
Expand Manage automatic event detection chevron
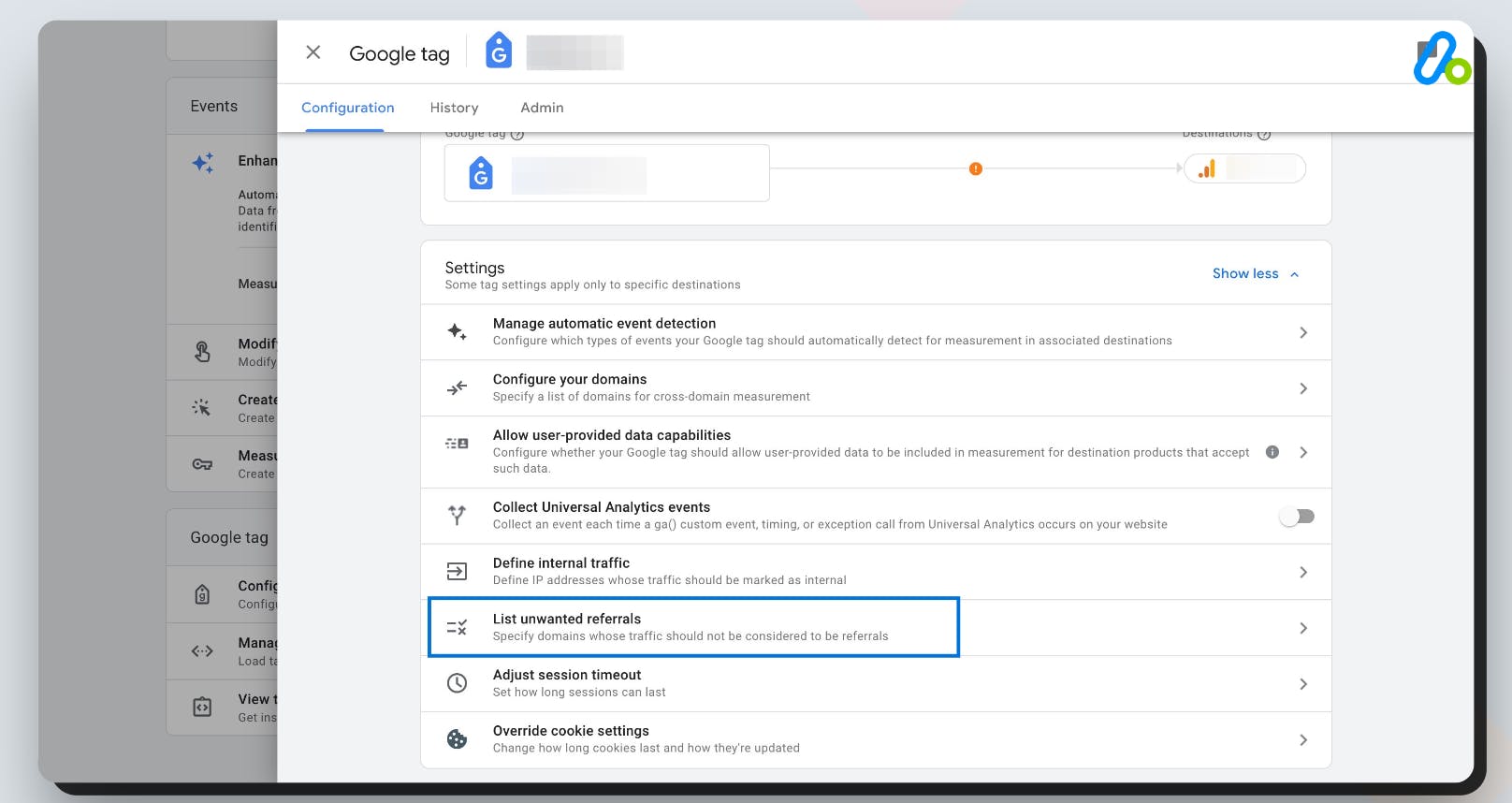pyautogui.click(x=1303, y=332)
